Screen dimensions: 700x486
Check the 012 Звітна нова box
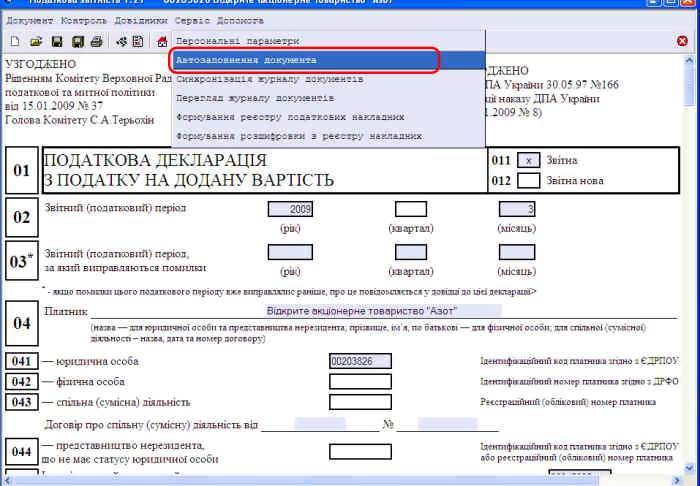click(x=529, y=180)
